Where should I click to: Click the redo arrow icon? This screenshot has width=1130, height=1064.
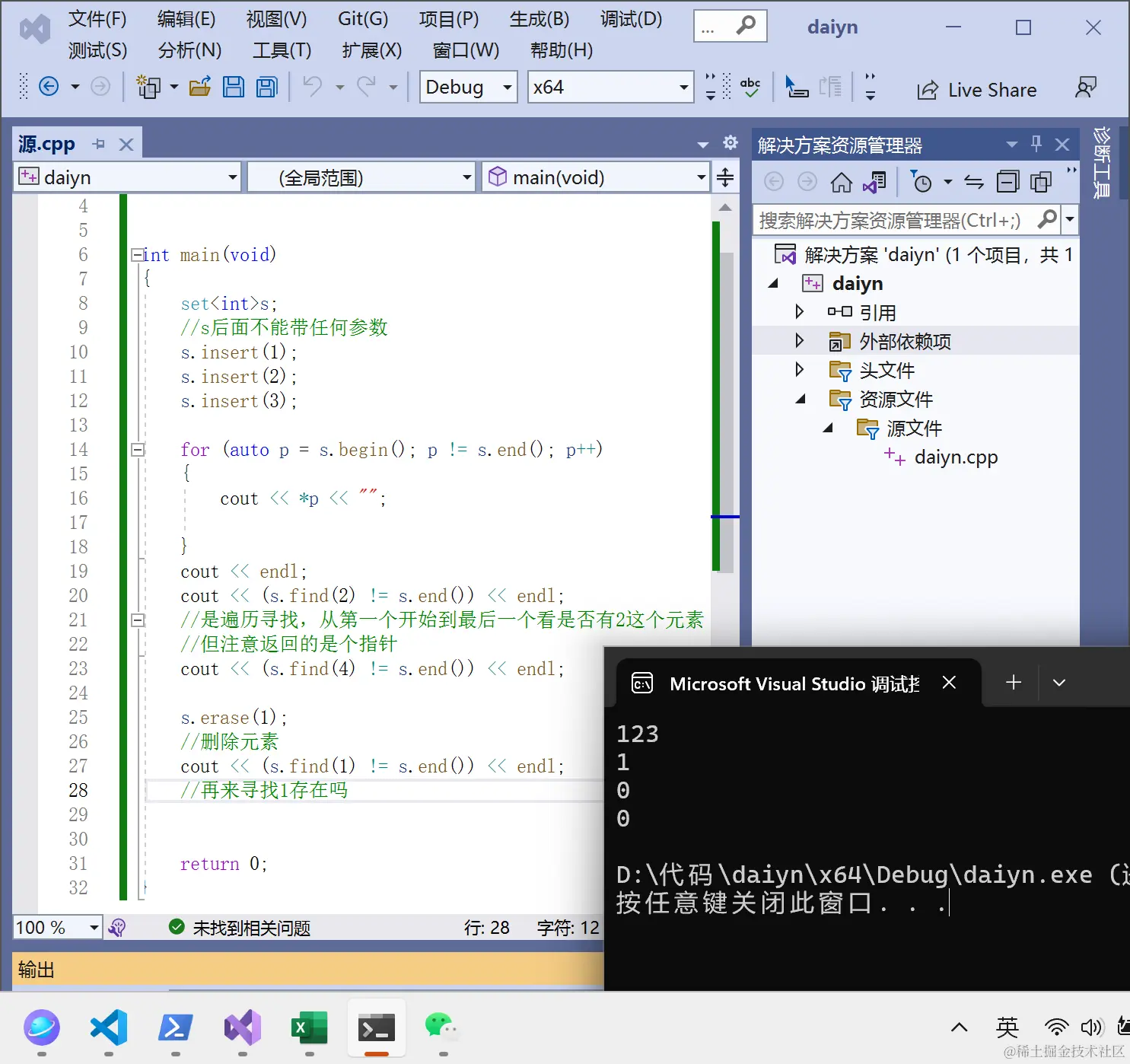click(367, 87)
